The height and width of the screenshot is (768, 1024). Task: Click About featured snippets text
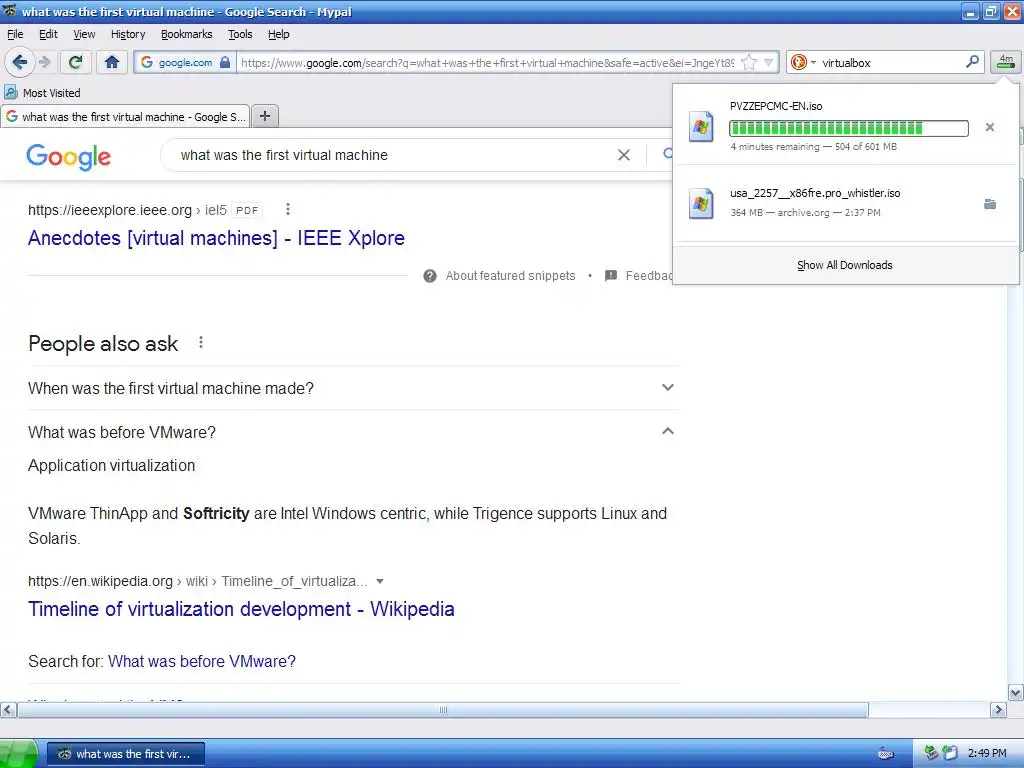pos(511,276)
